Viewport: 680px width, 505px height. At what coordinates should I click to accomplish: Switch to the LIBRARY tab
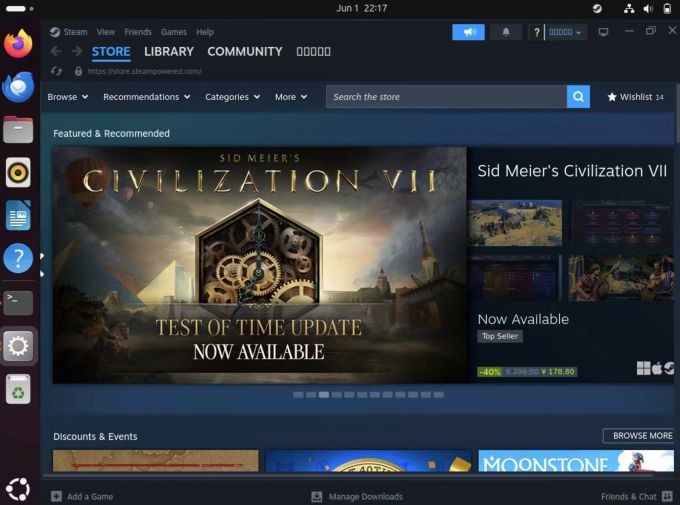pos(169,52)
